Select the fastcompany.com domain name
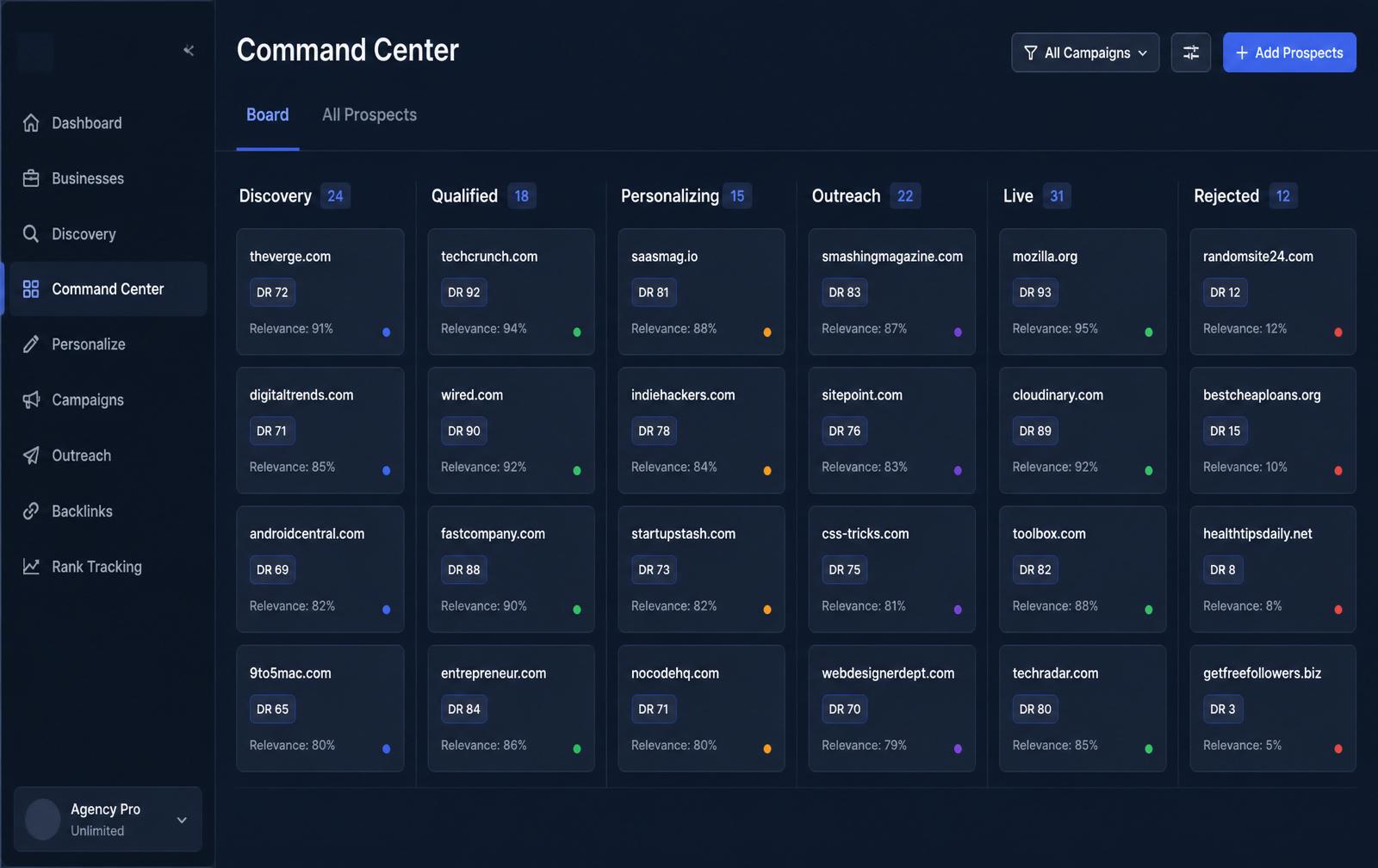 tap(493, 534)
